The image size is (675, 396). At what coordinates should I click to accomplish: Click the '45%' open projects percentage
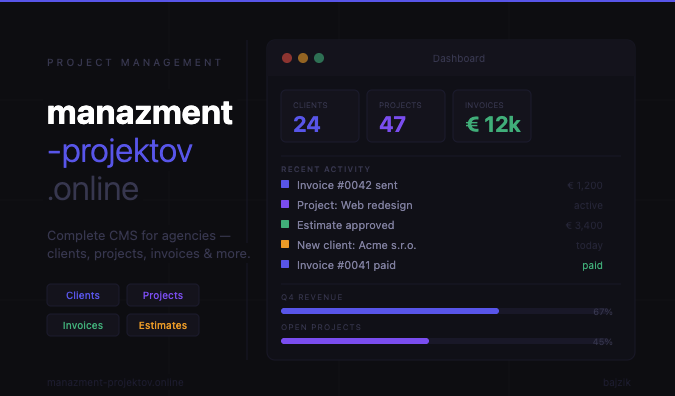coord(603,342)
